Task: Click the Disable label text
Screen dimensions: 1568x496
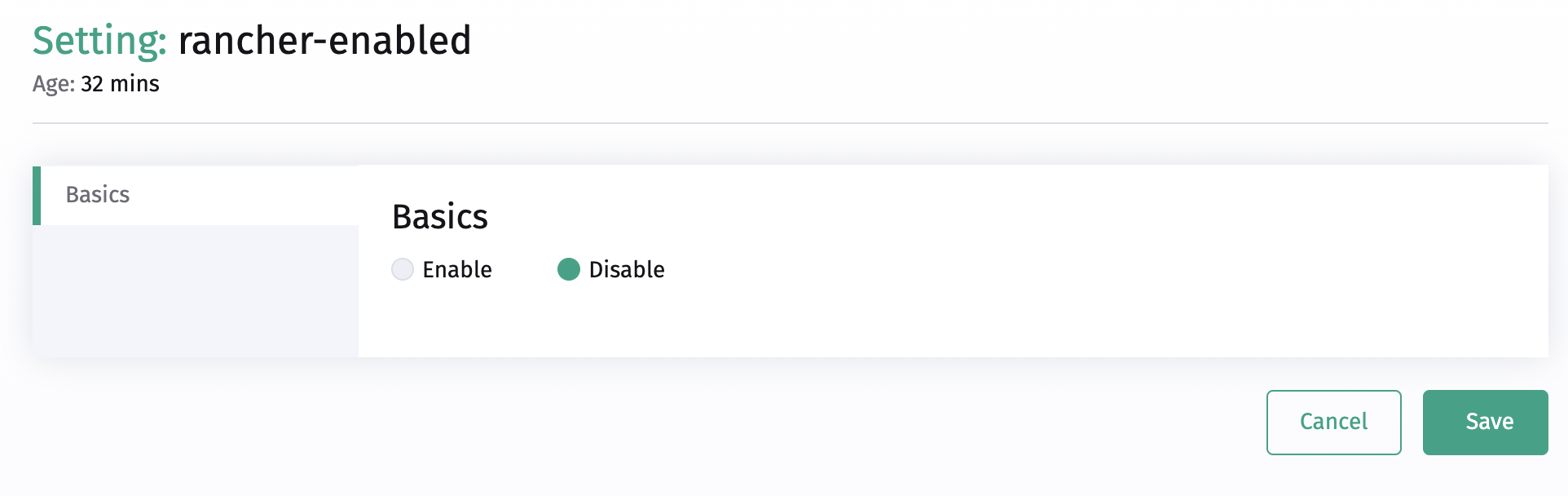Action: coord(626,269)
